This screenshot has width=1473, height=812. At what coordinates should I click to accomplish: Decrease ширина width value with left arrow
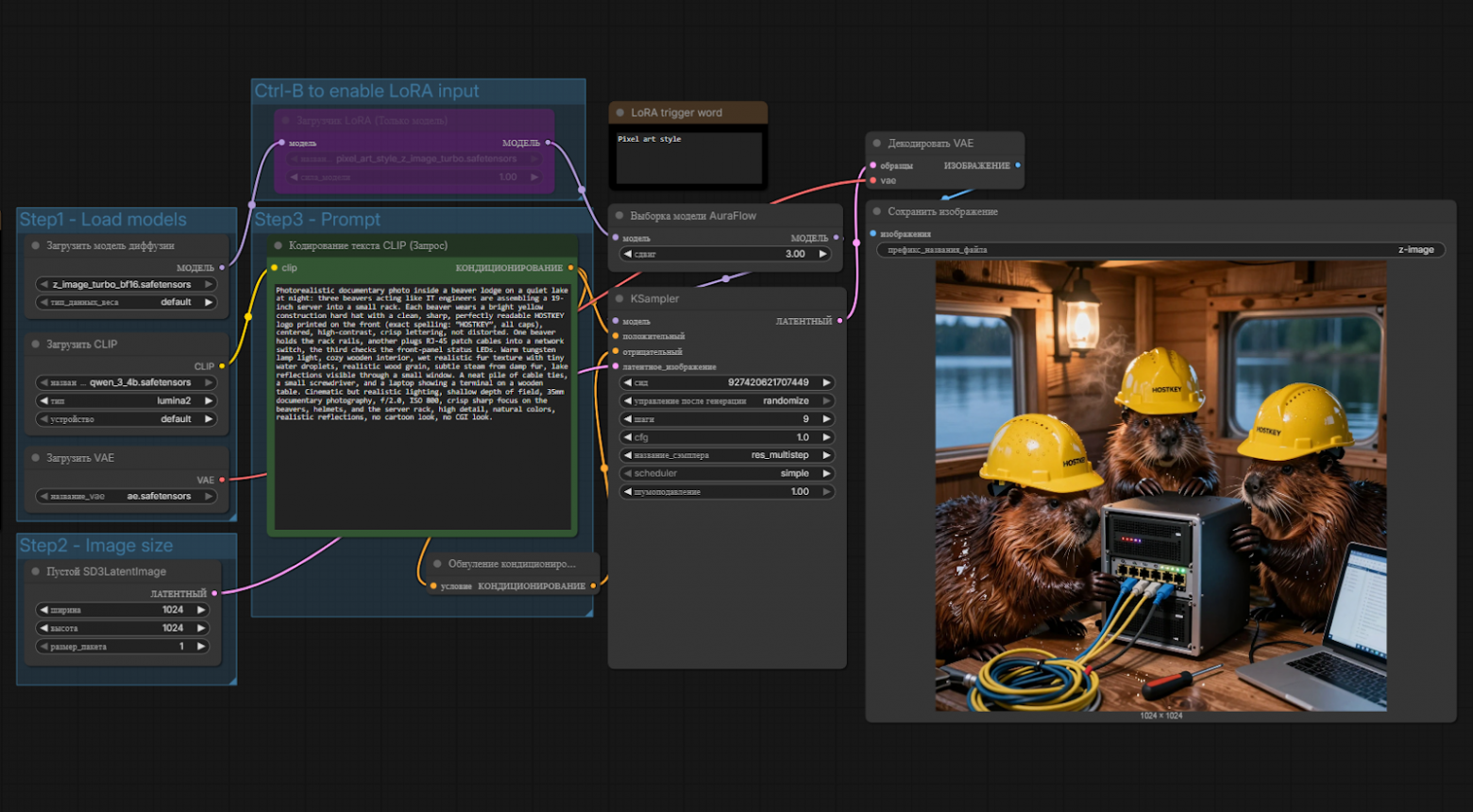pyautogui.click(x=42, y=610)
